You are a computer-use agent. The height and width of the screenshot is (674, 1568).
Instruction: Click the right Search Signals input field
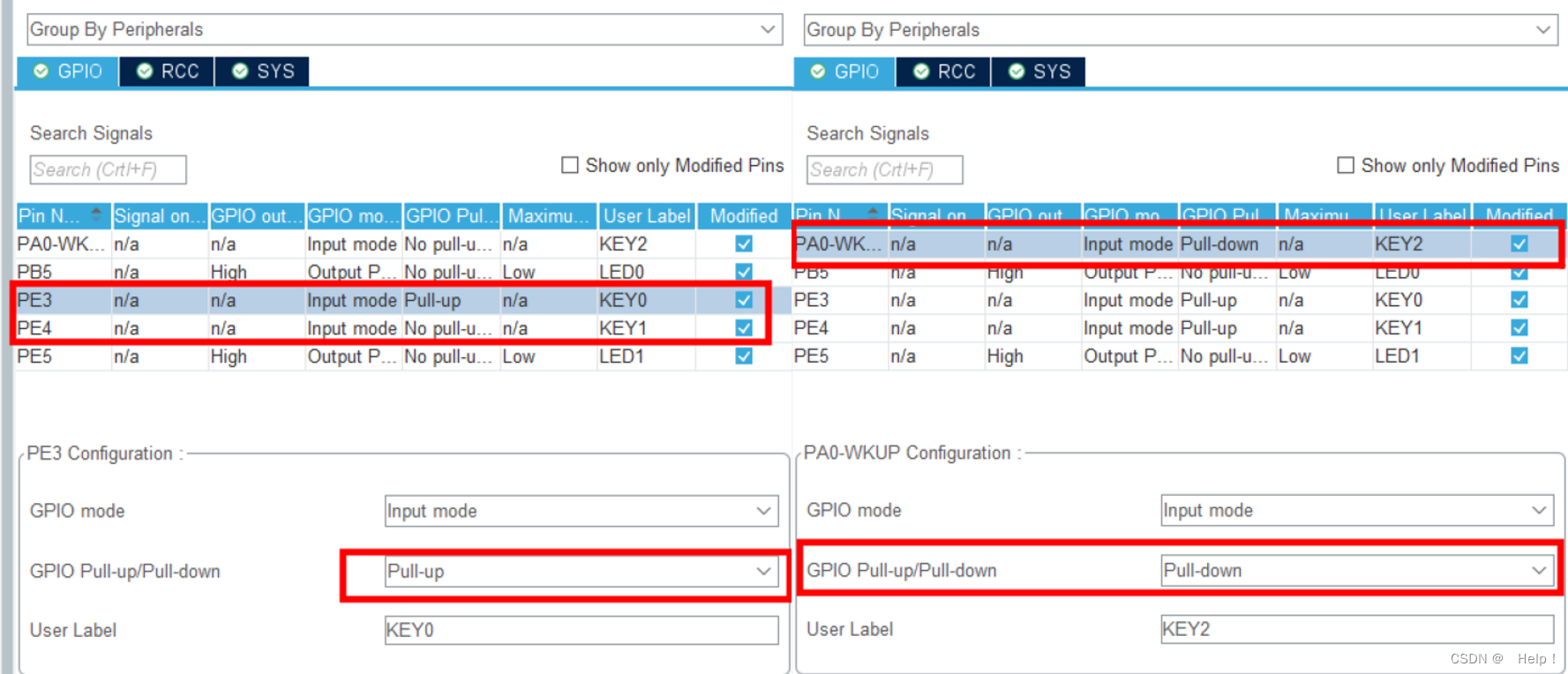pyautogui.click(x=885, y=169)
